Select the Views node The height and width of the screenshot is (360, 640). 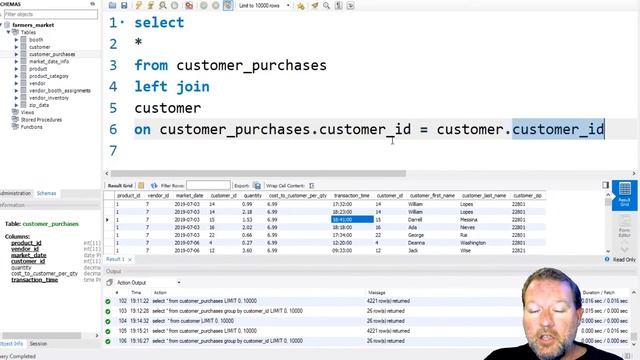[27, 112]
